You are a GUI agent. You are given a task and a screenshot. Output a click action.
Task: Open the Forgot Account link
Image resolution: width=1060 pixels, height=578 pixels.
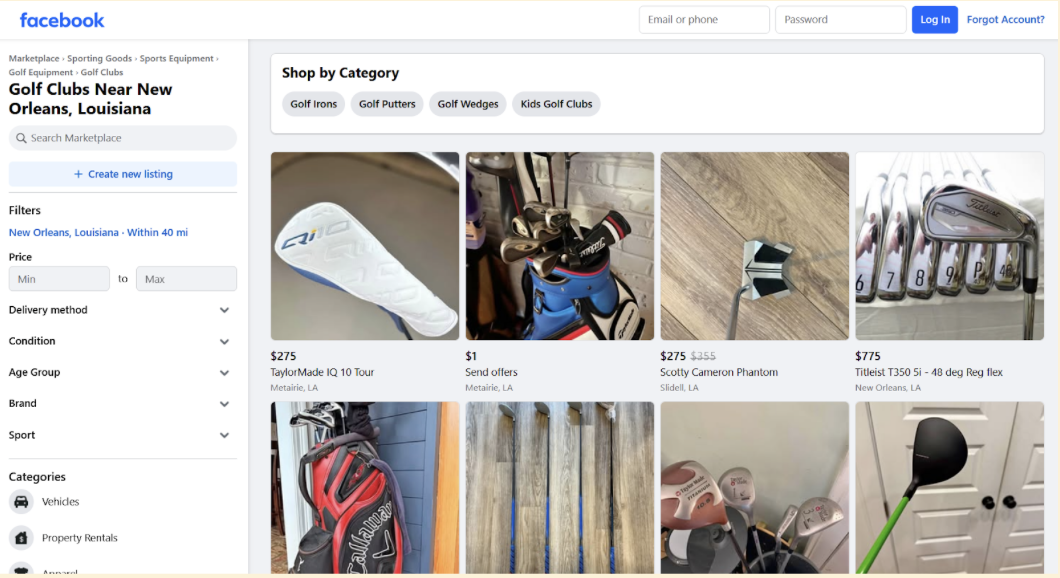click(x=1006, y=19)
